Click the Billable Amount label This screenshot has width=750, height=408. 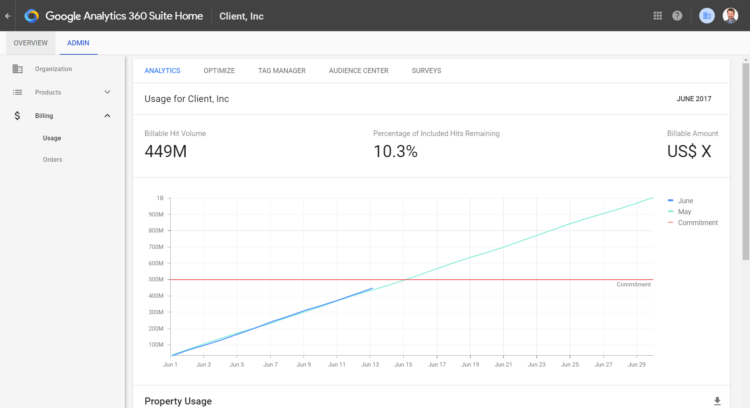[692, 134]
